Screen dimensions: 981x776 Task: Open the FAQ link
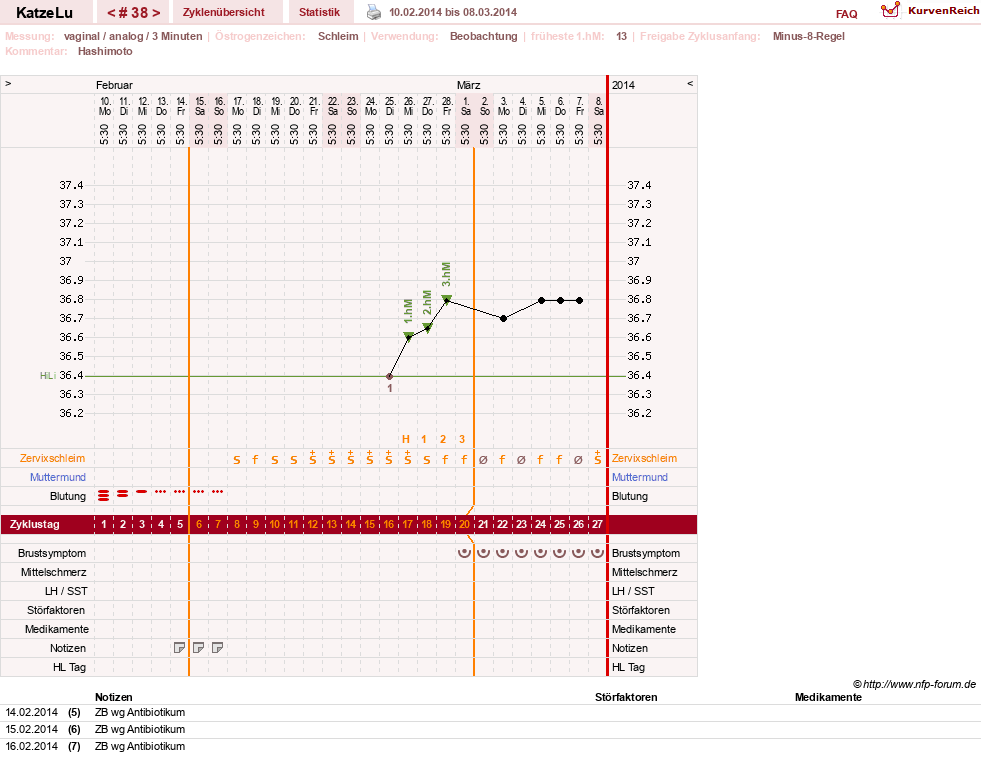(x=846, y=14)
